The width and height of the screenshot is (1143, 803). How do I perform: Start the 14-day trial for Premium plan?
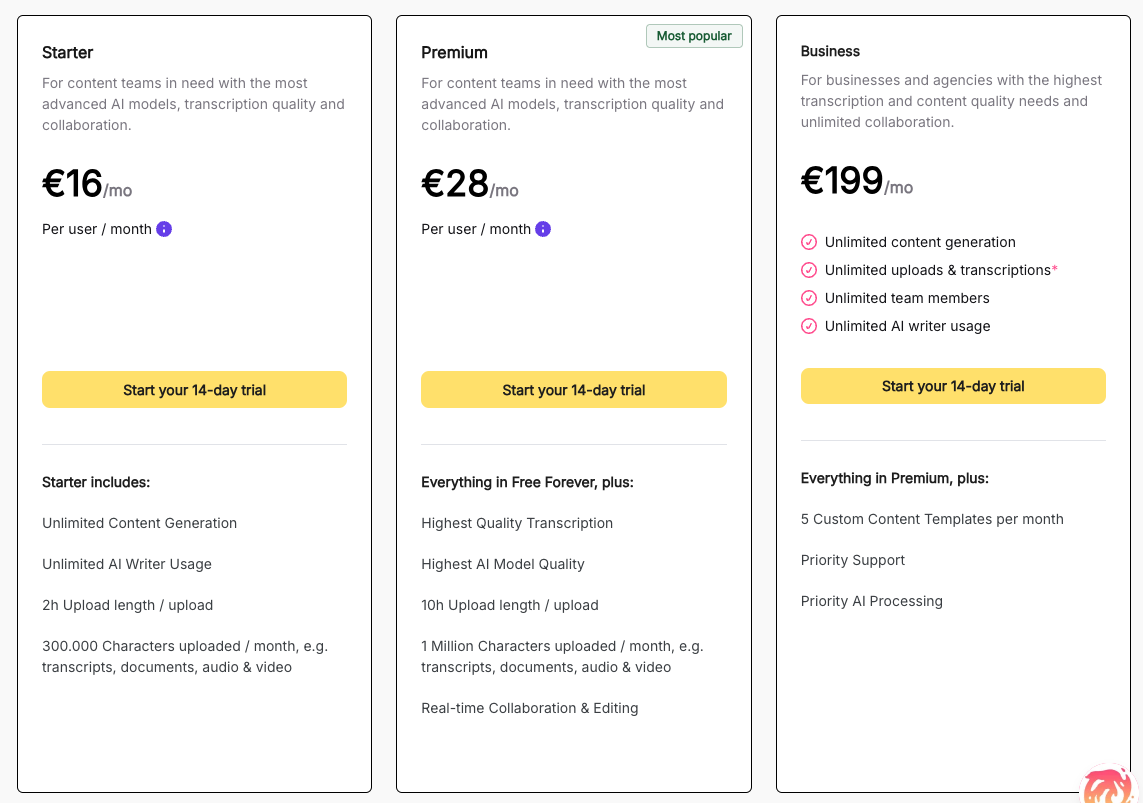(574, 390)
